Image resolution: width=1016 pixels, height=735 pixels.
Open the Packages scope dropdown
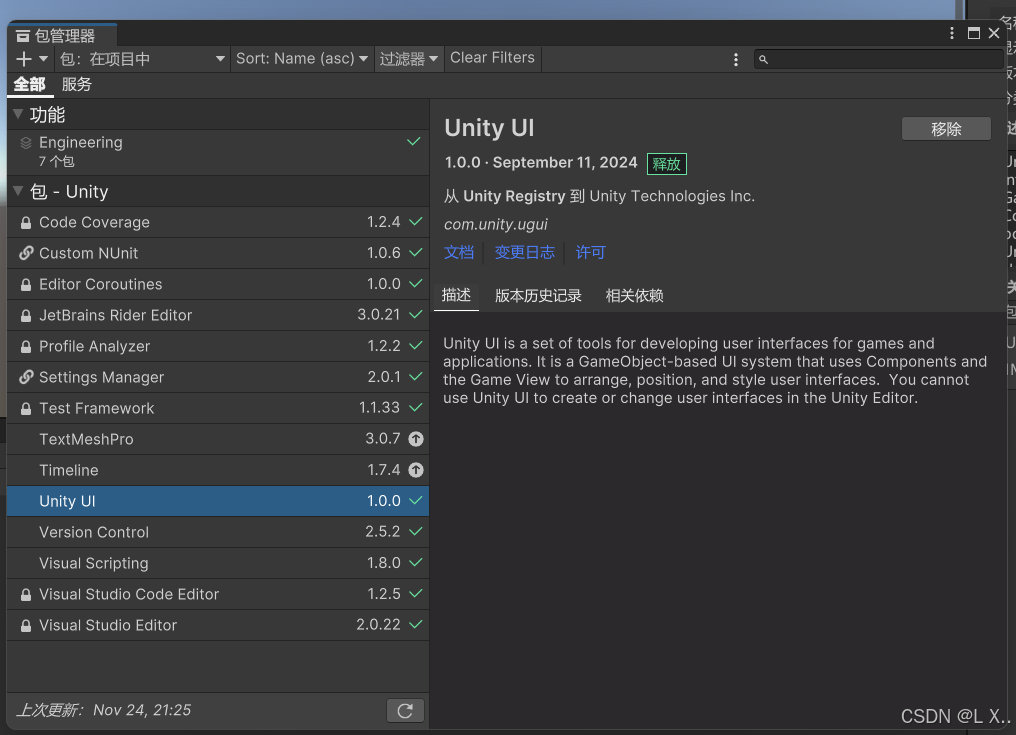[x=143, y=59]
